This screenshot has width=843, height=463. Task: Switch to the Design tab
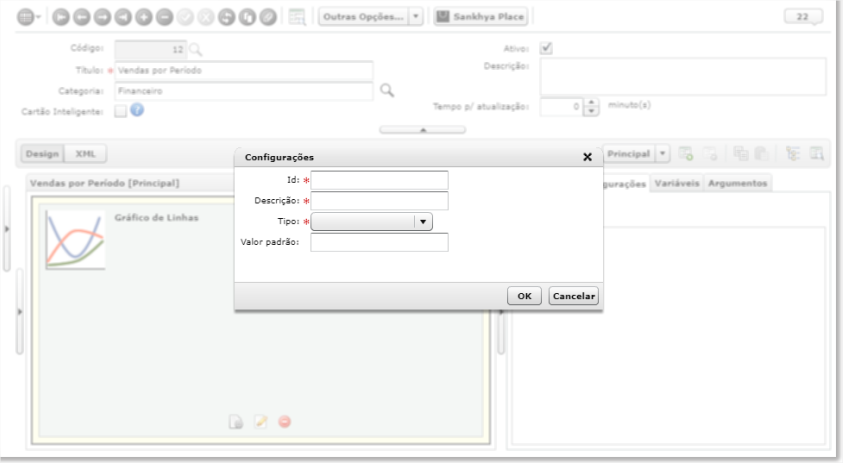pyautogui.click(x=42, y=154)
